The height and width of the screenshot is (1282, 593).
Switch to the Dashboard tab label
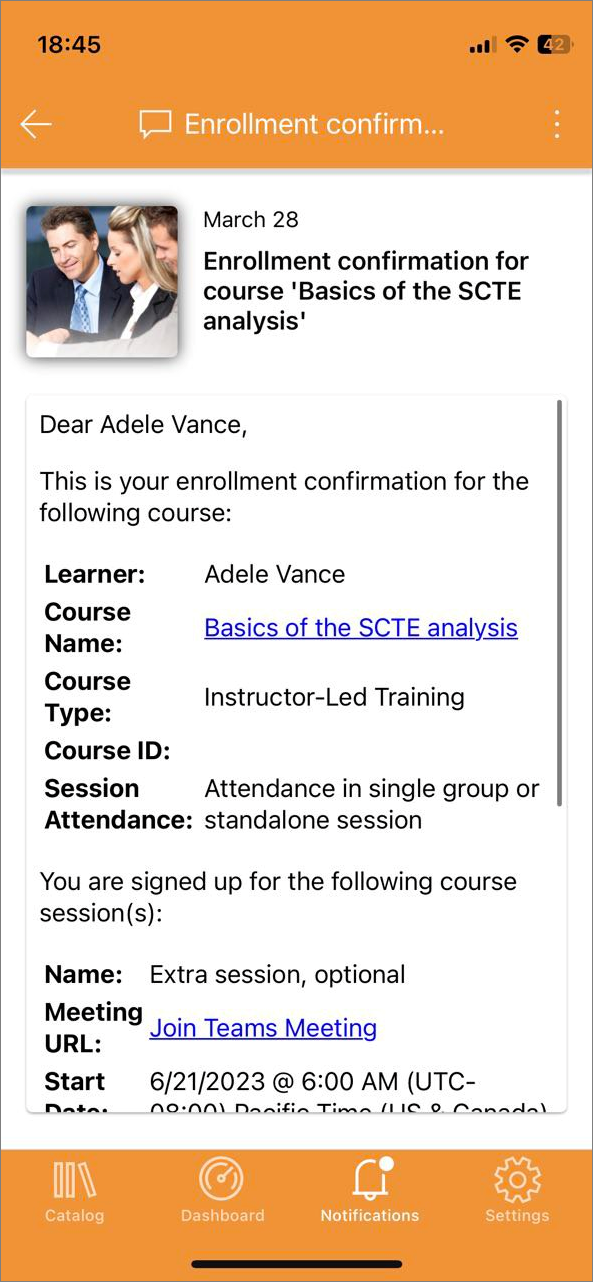[222, 1216]
